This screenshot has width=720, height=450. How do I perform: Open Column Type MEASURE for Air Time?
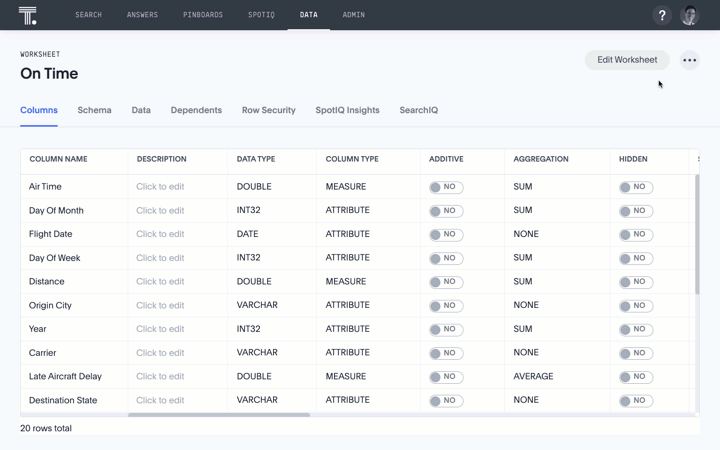point(346,186)
